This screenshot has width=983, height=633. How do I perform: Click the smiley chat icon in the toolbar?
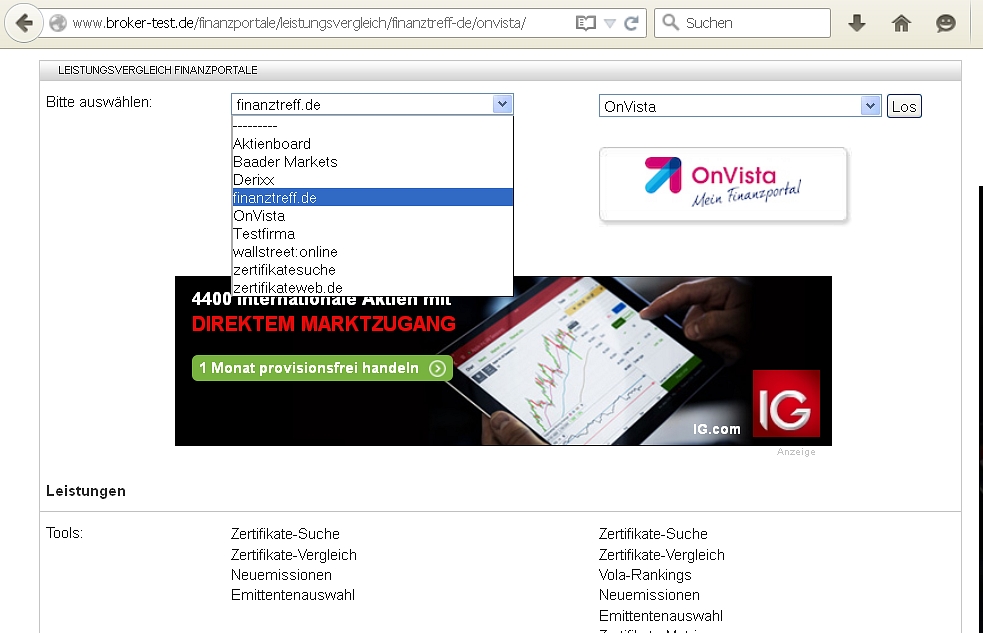pos(945,23)
